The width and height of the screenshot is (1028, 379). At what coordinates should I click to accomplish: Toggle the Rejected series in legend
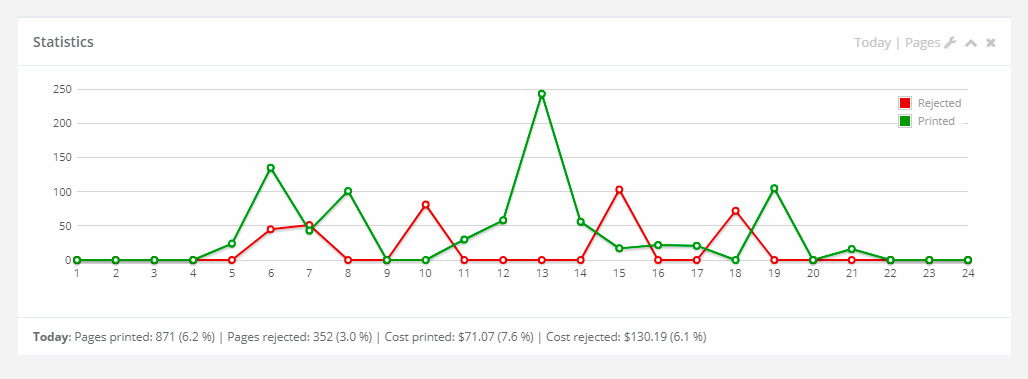pos(905,103)
